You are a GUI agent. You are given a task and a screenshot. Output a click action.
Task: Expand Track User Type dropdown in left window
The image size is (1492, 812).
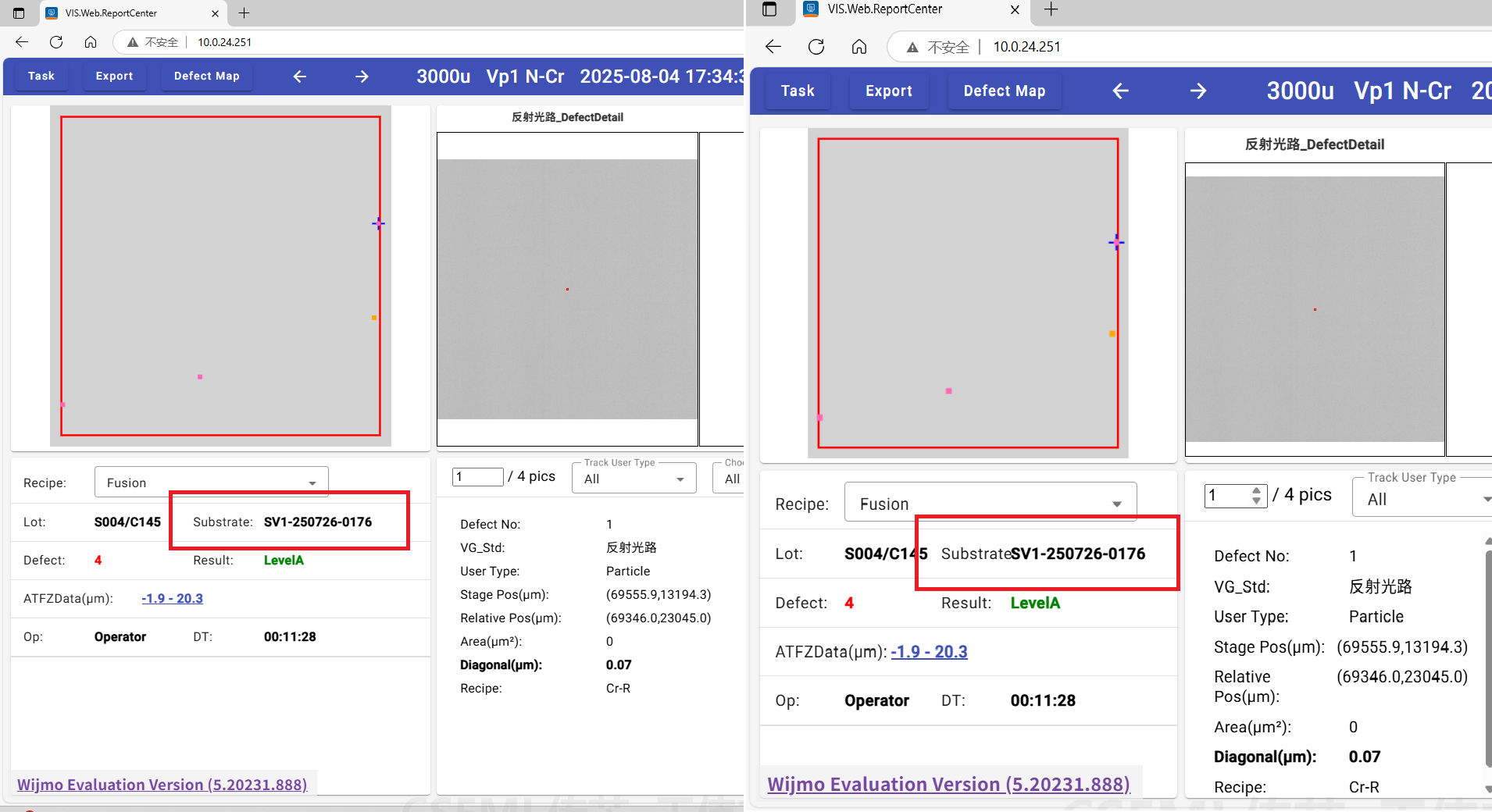(634, 479)
